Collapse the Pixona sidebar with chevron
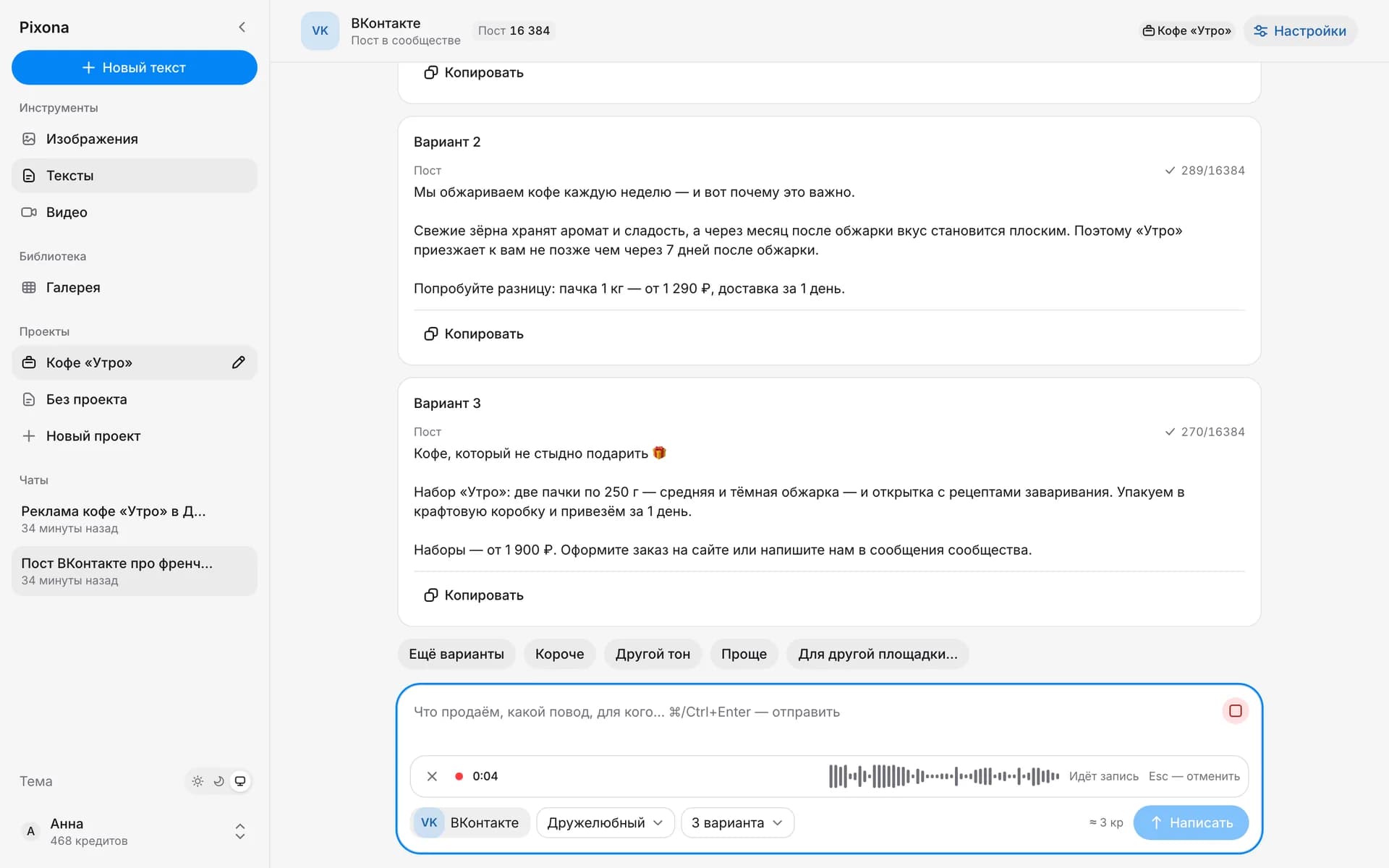This screenshot has height=868, width=1389. 242,27
